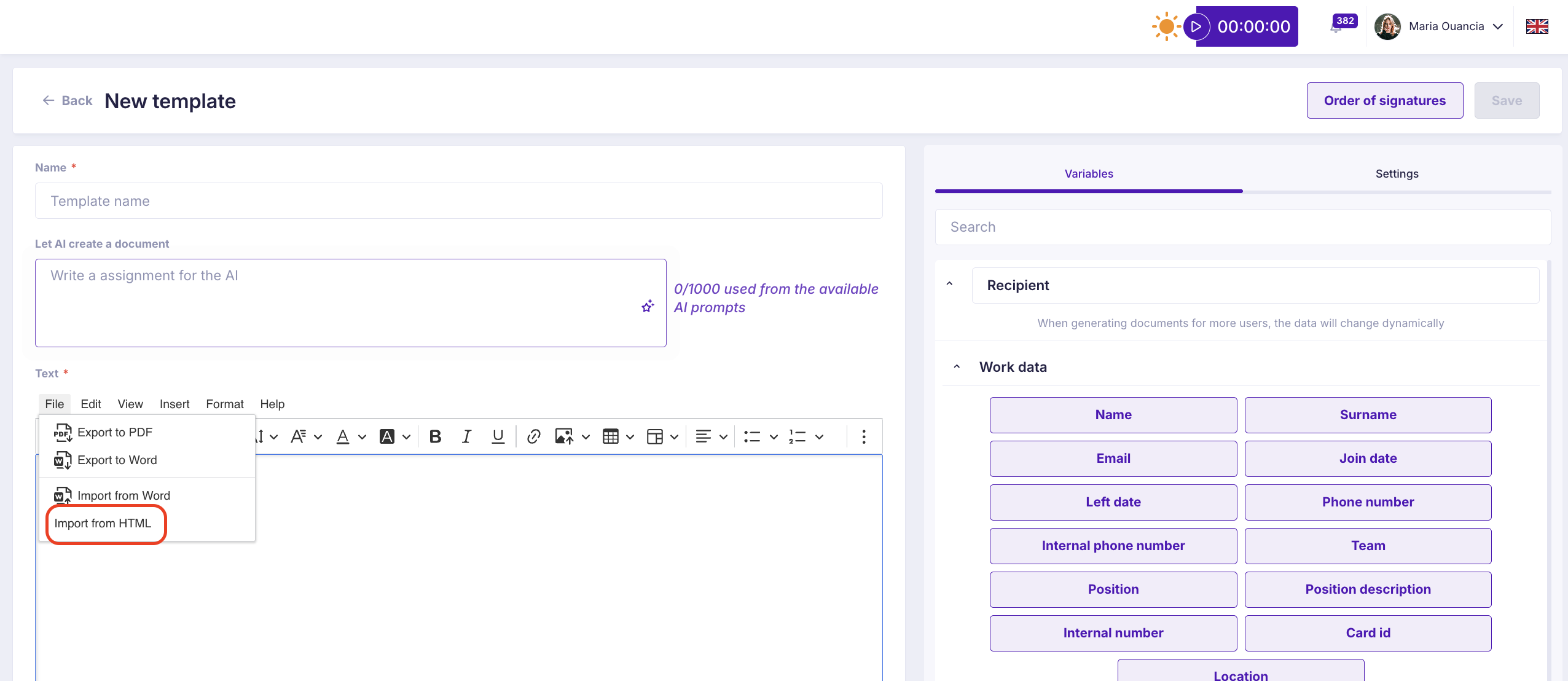Click the Order of signatures button
The image size is (1568, 681).
coord(1384,101)
